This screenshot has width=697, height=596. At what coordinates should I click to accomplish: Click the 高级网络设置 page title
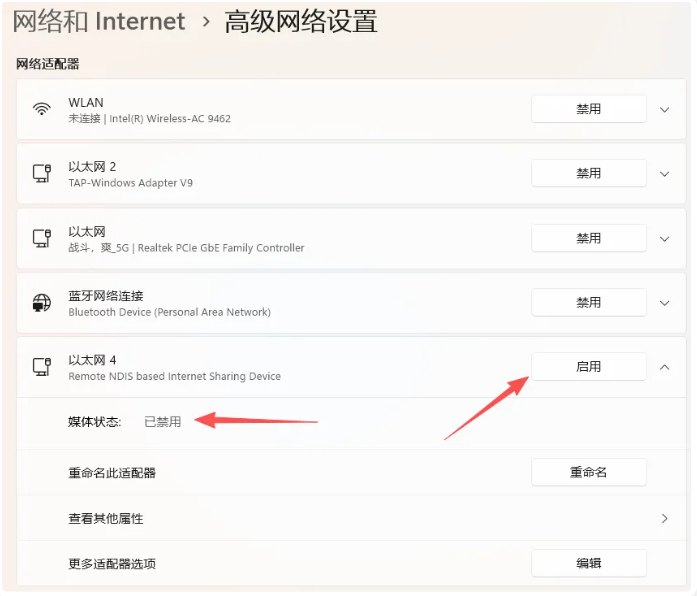pos(301,21)
